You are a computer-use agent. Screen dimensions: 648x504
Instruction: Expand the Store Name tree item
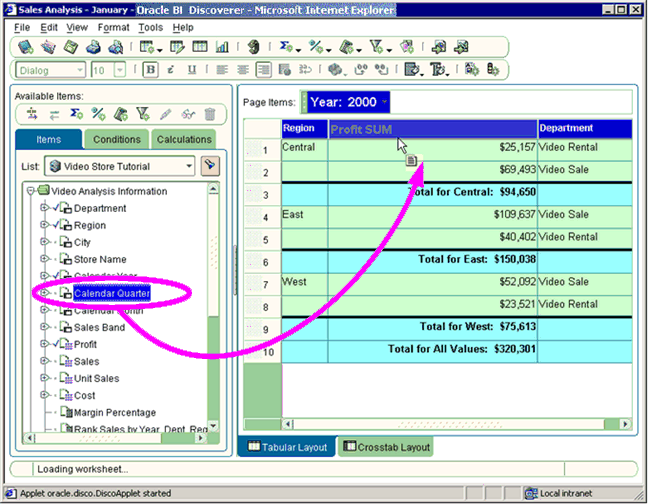(x=43, y=259)
